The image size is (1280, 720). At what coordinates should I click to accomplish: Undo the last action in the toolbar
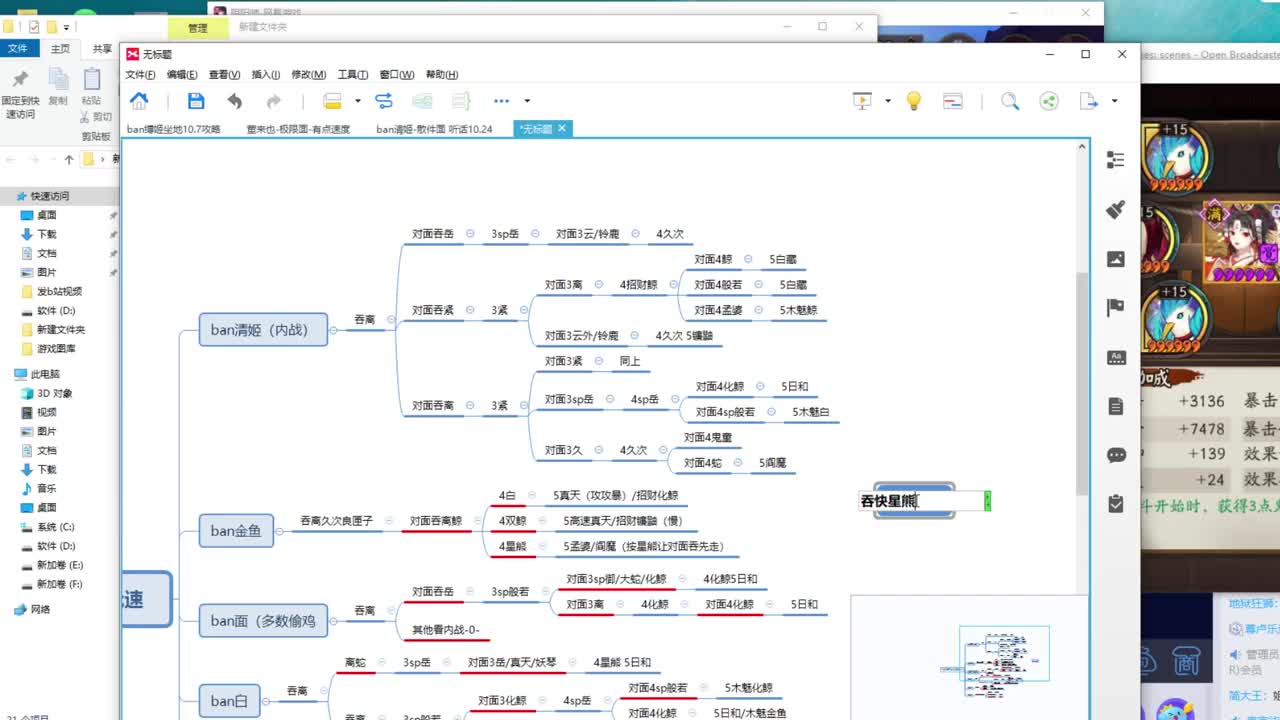click(x=235, y=100)
